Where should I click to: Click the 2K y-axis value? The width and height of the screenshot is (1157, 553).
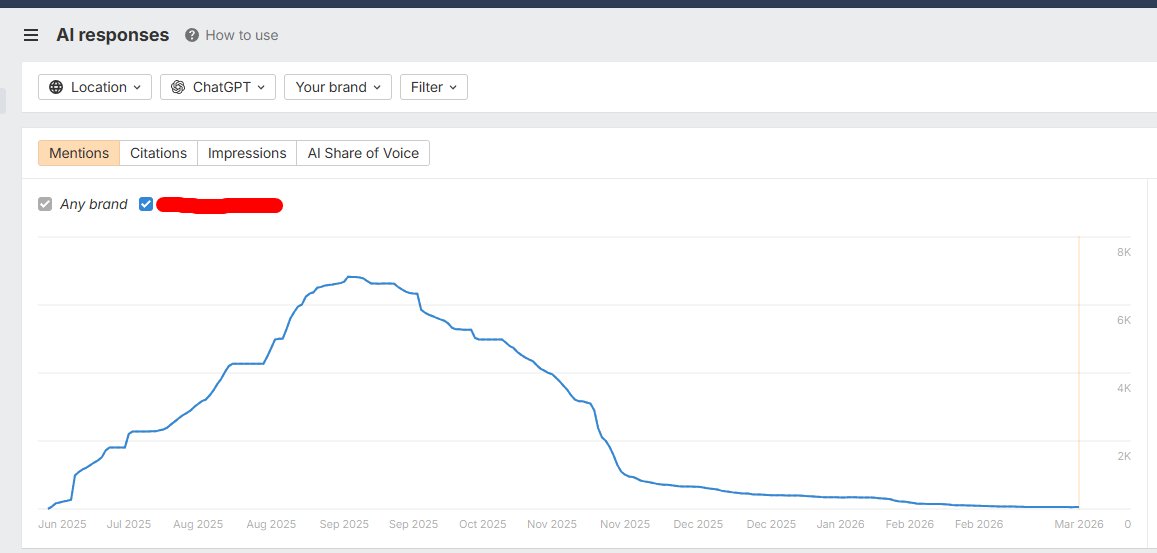tap(1124, 456)
